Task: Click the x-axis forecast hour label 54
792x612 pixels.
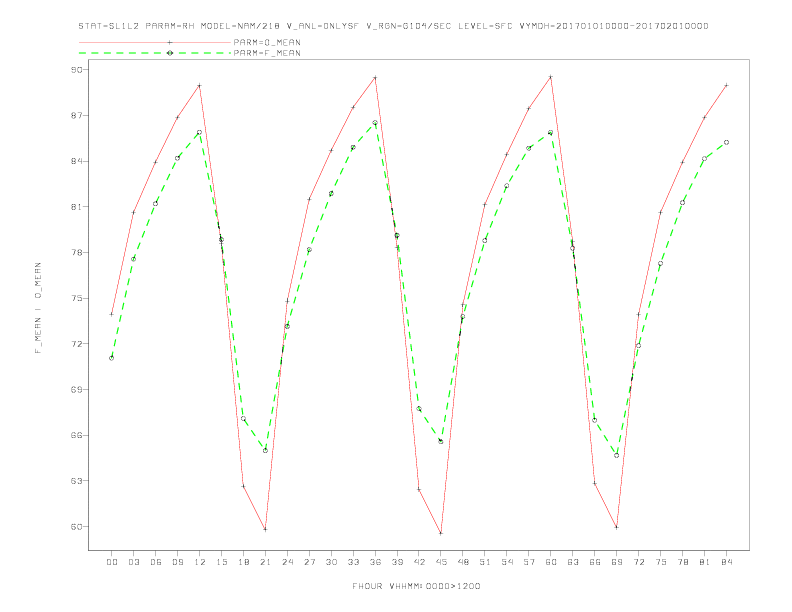Action: 507,562
